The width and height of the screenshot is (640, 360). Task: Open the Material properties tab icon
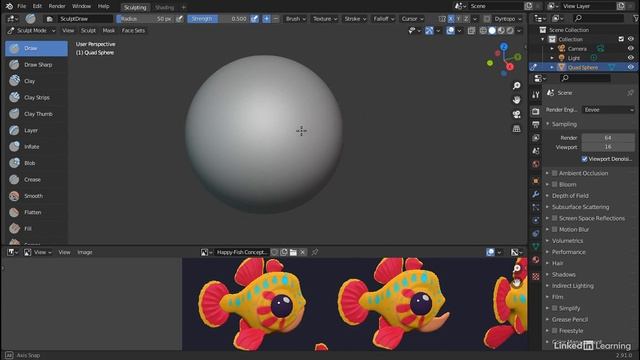click(536, 260)
